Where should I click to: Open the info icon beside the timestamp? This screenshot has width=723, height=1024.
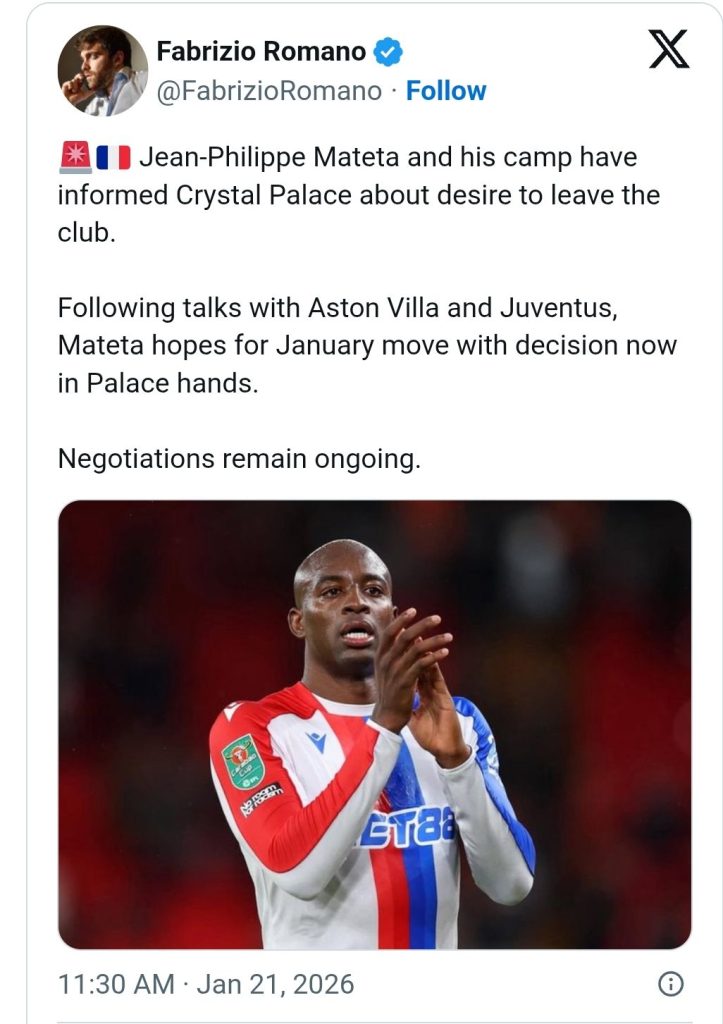[x=670, y=984]
